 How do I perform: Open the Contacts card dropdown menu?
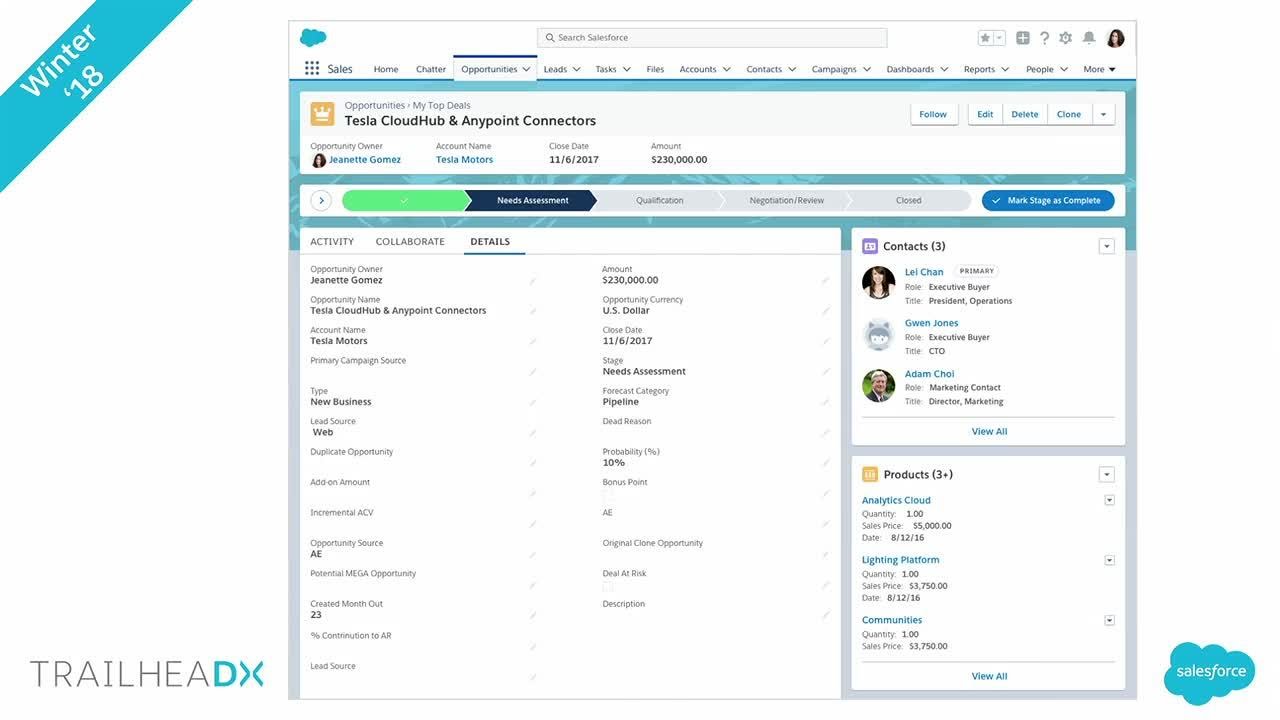(1106, 246)
